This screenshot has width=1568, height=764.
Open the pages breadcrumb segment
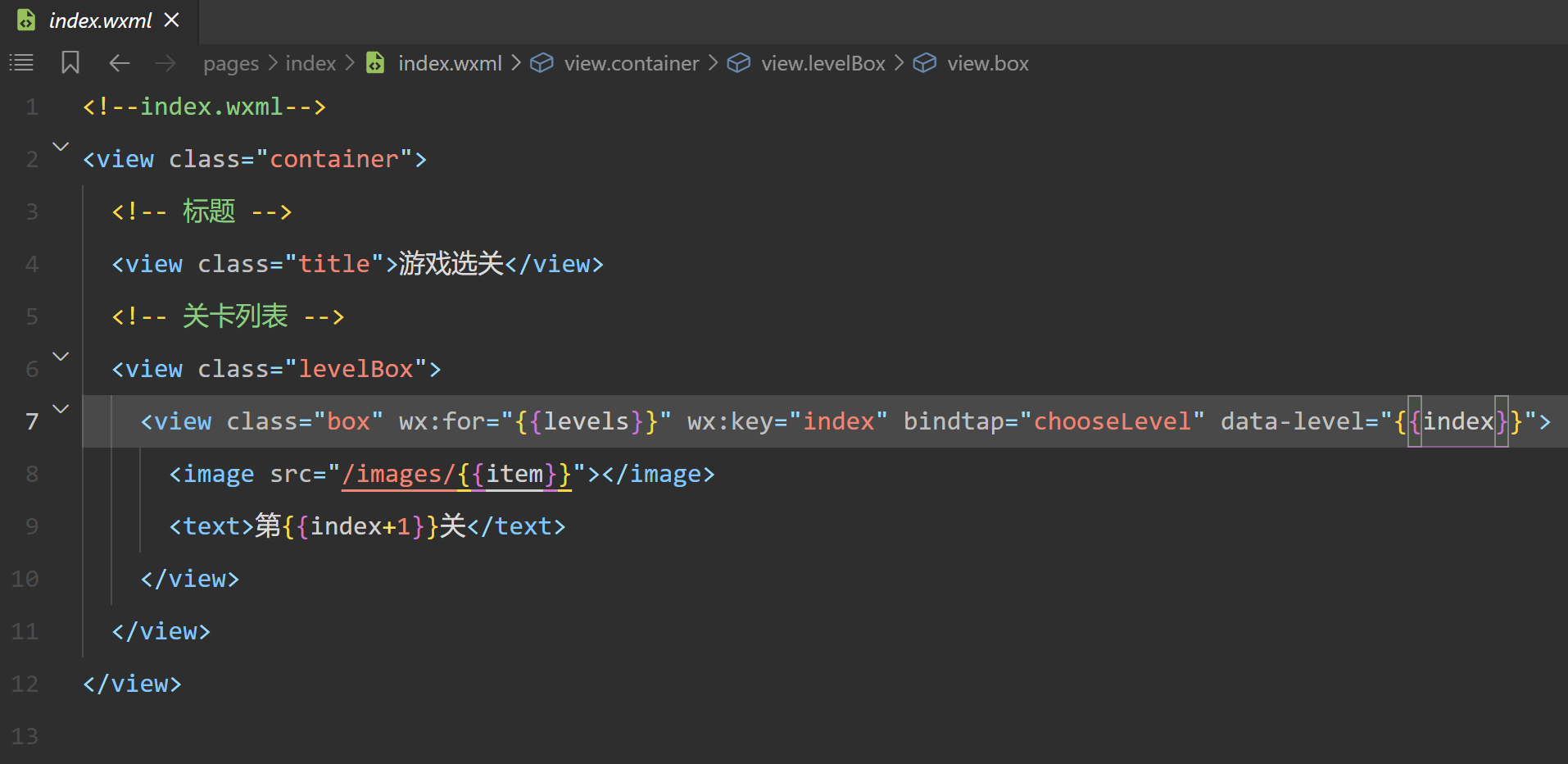(230, 63)
